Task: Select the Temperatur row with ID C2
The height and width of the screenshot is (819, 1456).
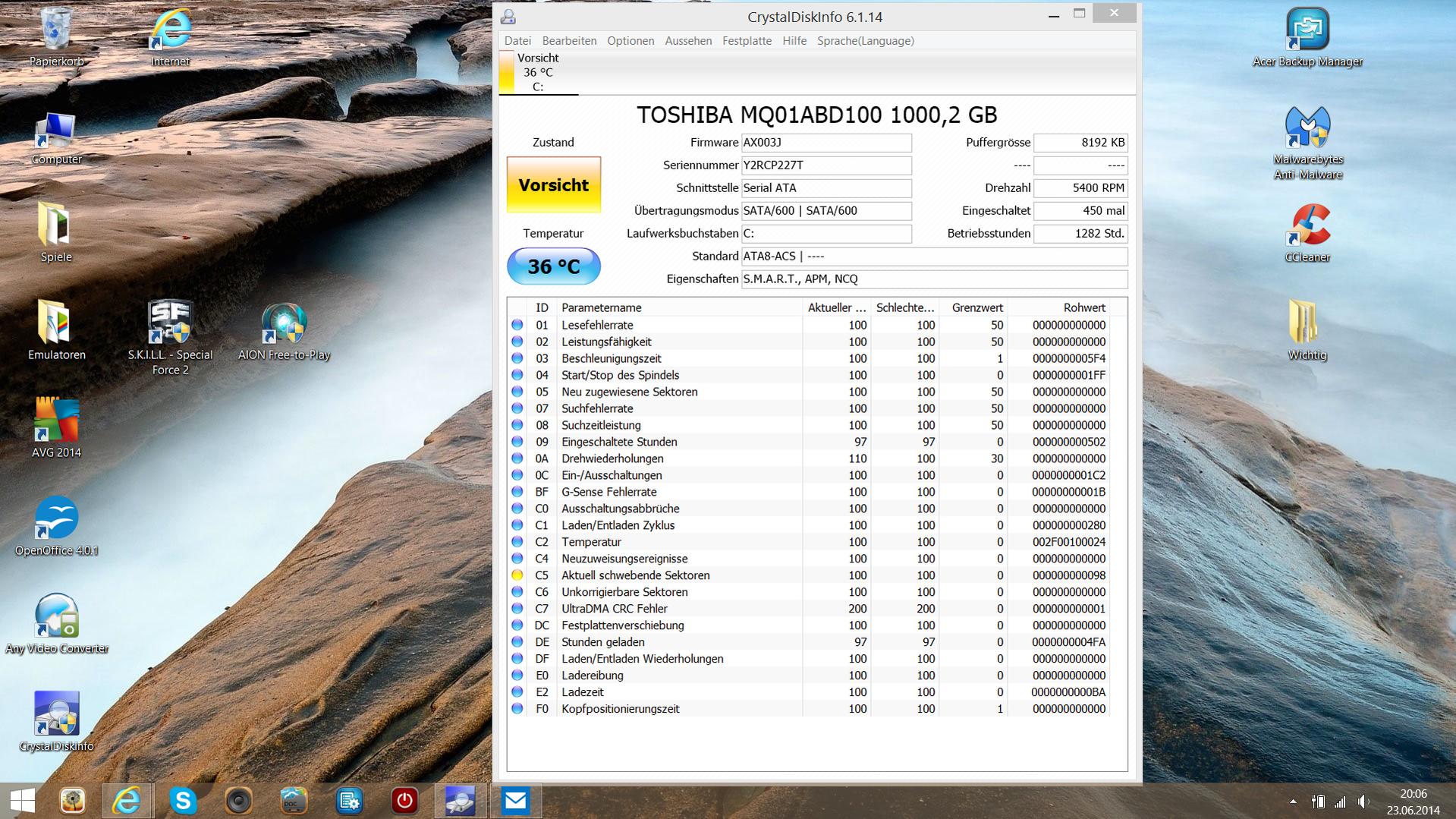Action: [810, 542]
